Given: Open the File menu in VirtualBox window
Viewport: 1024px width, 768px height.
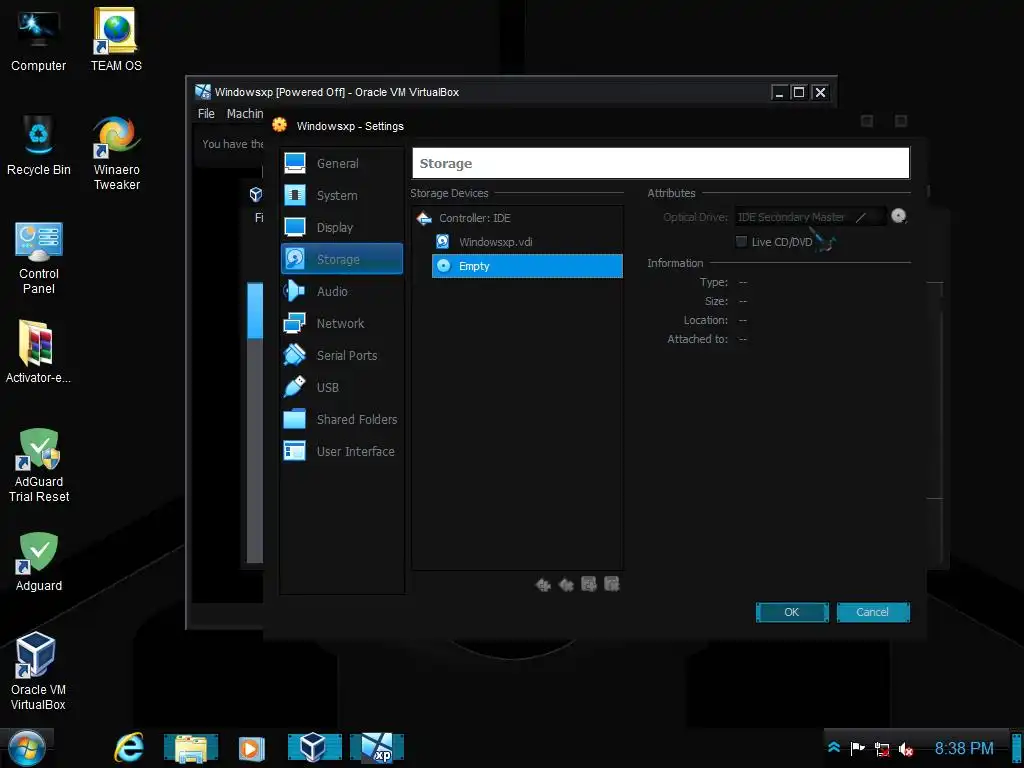Looking at the screenshot, I should [206, 114].
